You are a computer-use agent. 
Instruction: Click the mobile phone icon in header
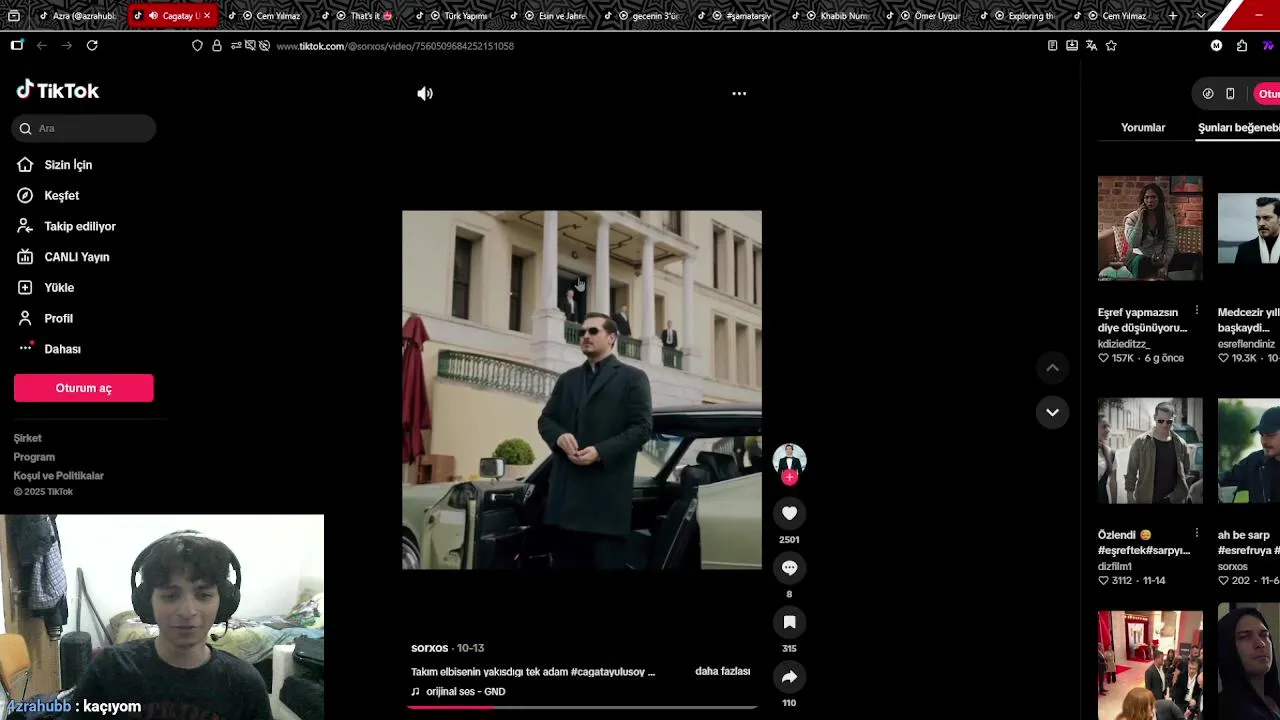1230,94
